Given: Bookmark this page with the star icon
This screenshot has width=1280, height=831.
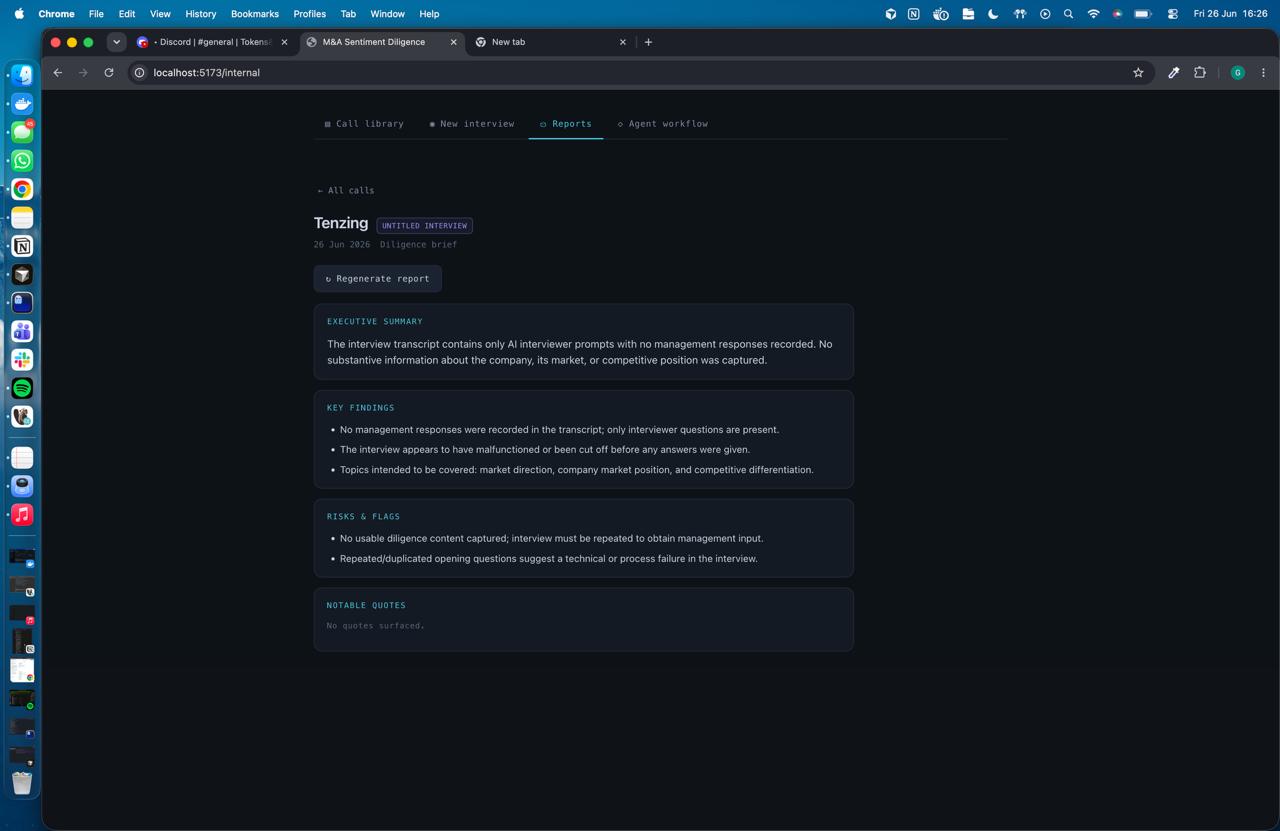Looking at the screenshot, I should tap(1138, 73).
